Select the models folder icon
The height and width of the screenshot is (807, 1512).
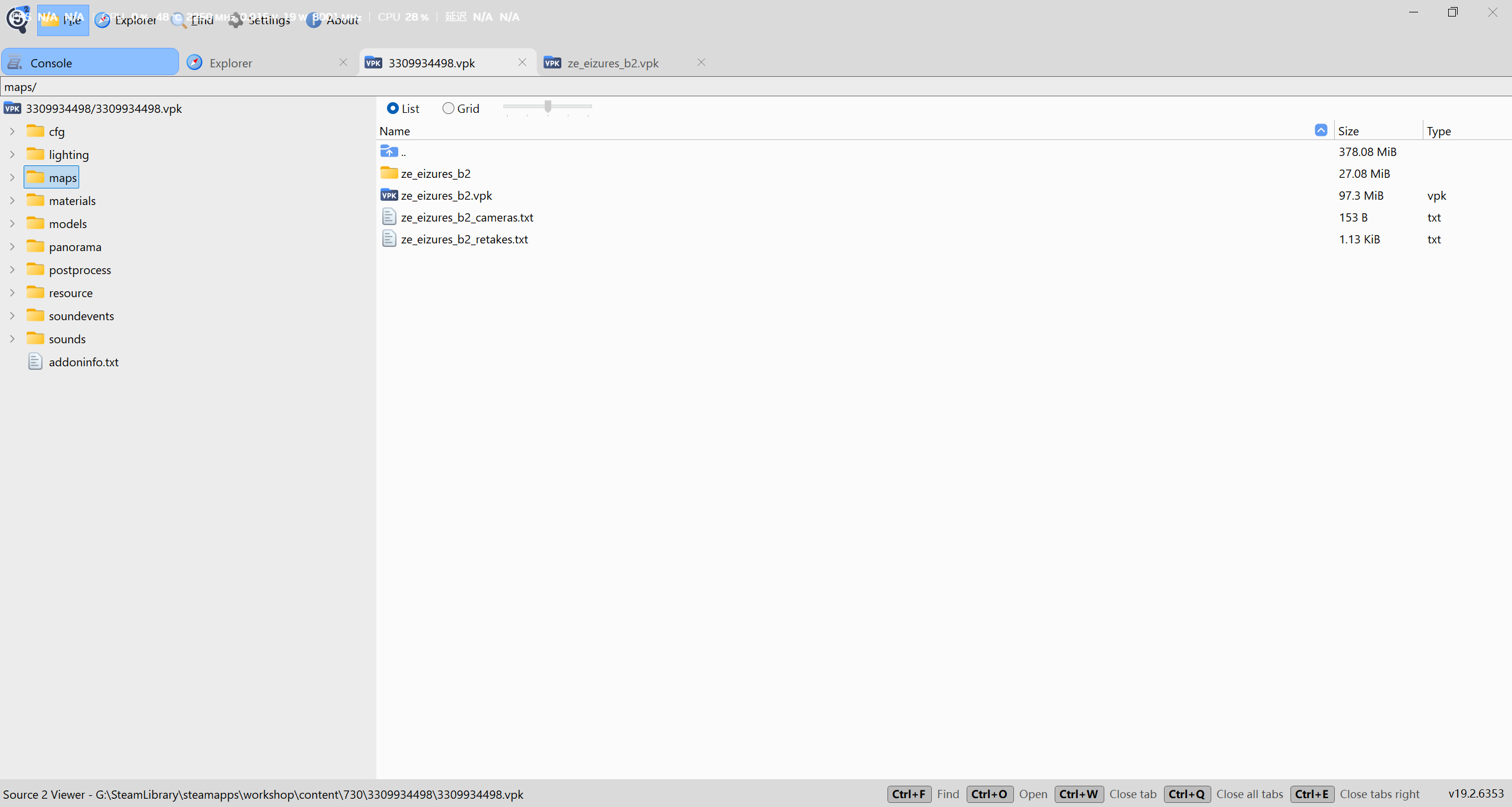click(x=35, y=223)
